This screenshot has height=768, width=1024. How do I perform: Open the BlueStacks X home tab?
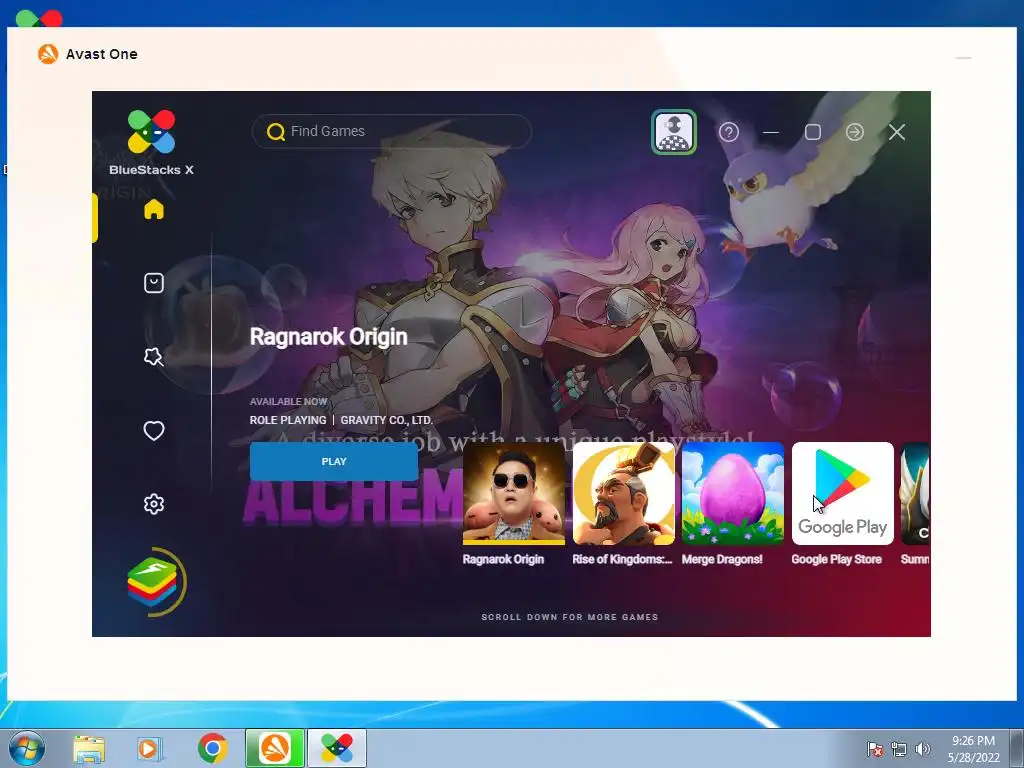tap(154, 209)
